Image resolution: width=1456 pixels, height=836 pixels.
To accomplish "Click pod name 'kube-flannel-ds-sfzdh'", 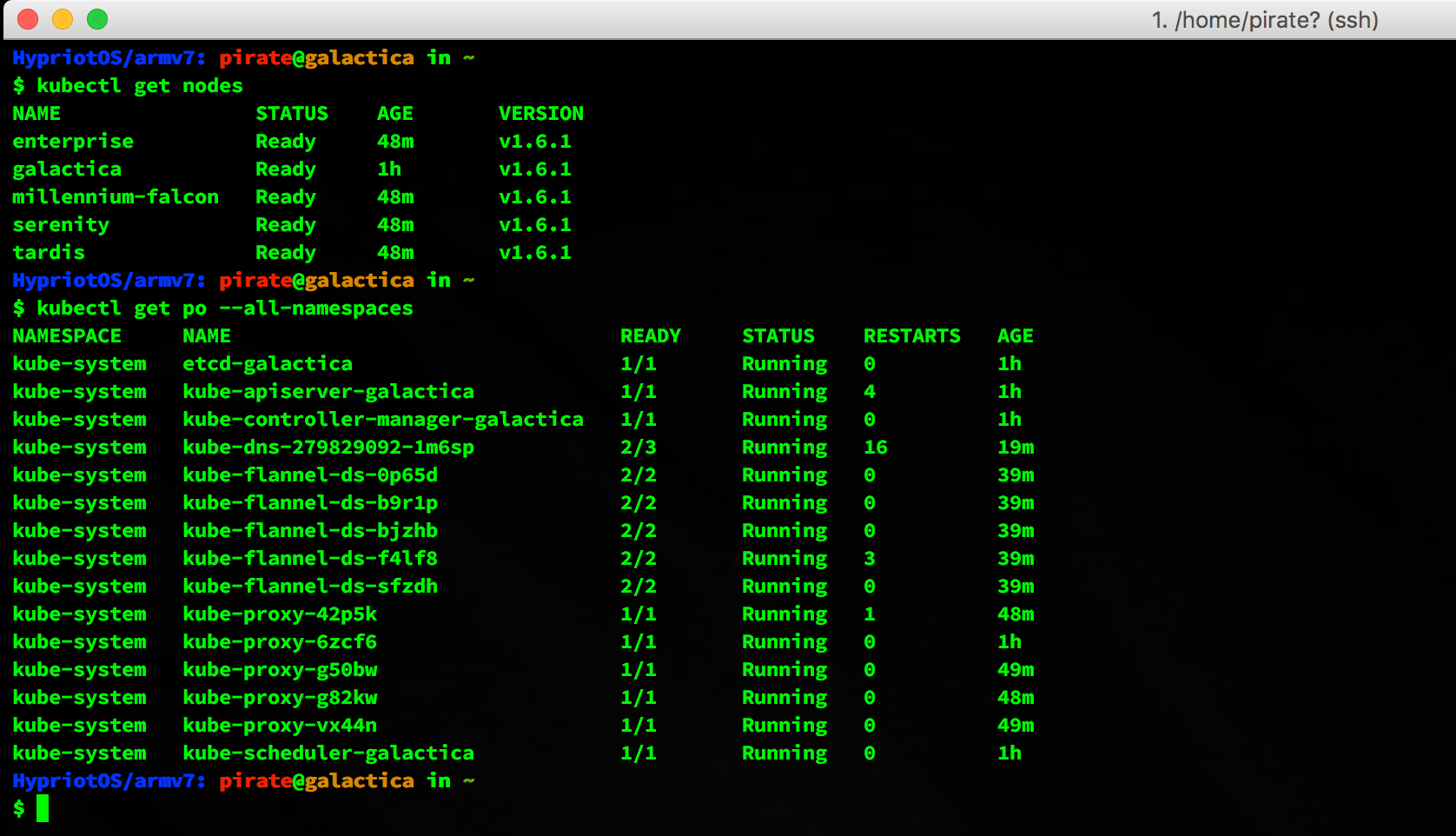I will pos(310,587).
